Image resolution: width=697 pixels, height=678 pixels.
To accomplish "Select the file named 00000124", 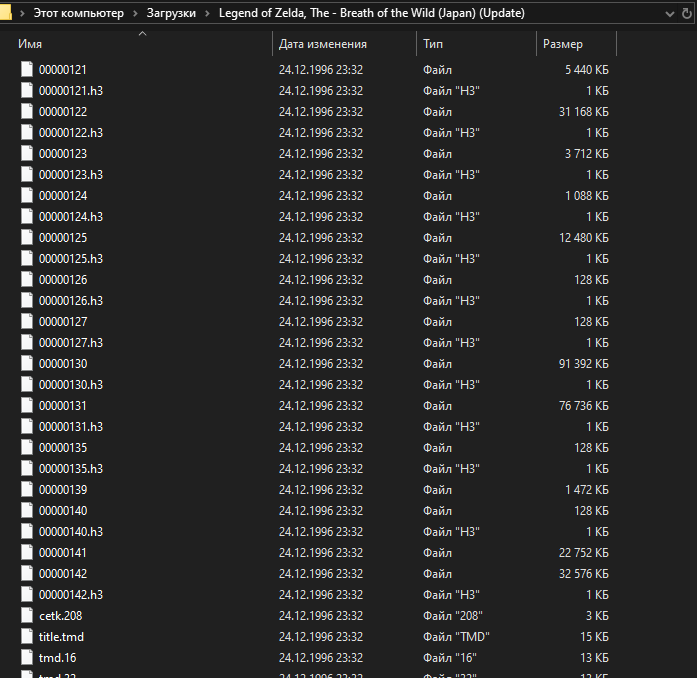I will click(63, 196).
